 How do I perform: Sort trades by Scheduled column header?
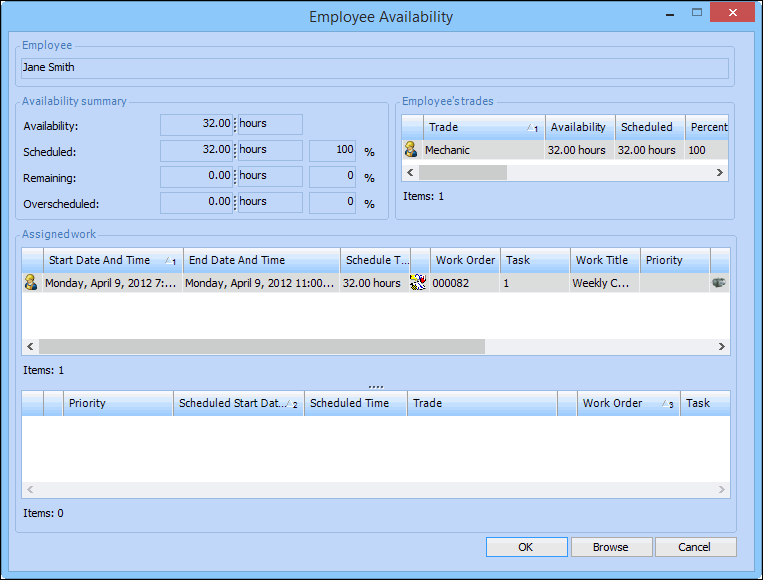pyautogui.click(x=650, y=127)
